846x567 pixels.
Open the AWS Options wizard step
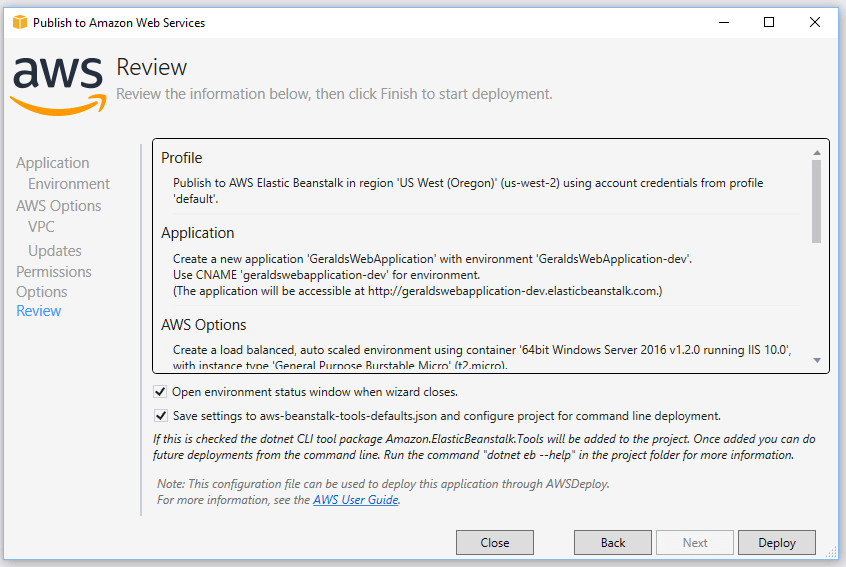tap(59, 206)
